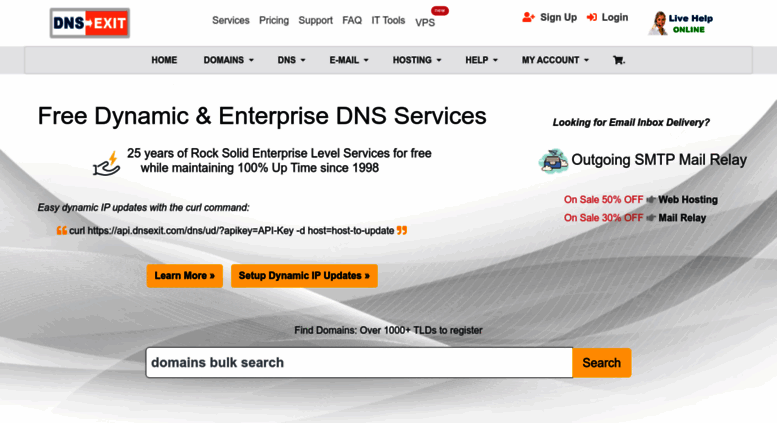Expand the E-MAIL dropdown menu
The image size is (777, 423).
(x=349, y=60)
